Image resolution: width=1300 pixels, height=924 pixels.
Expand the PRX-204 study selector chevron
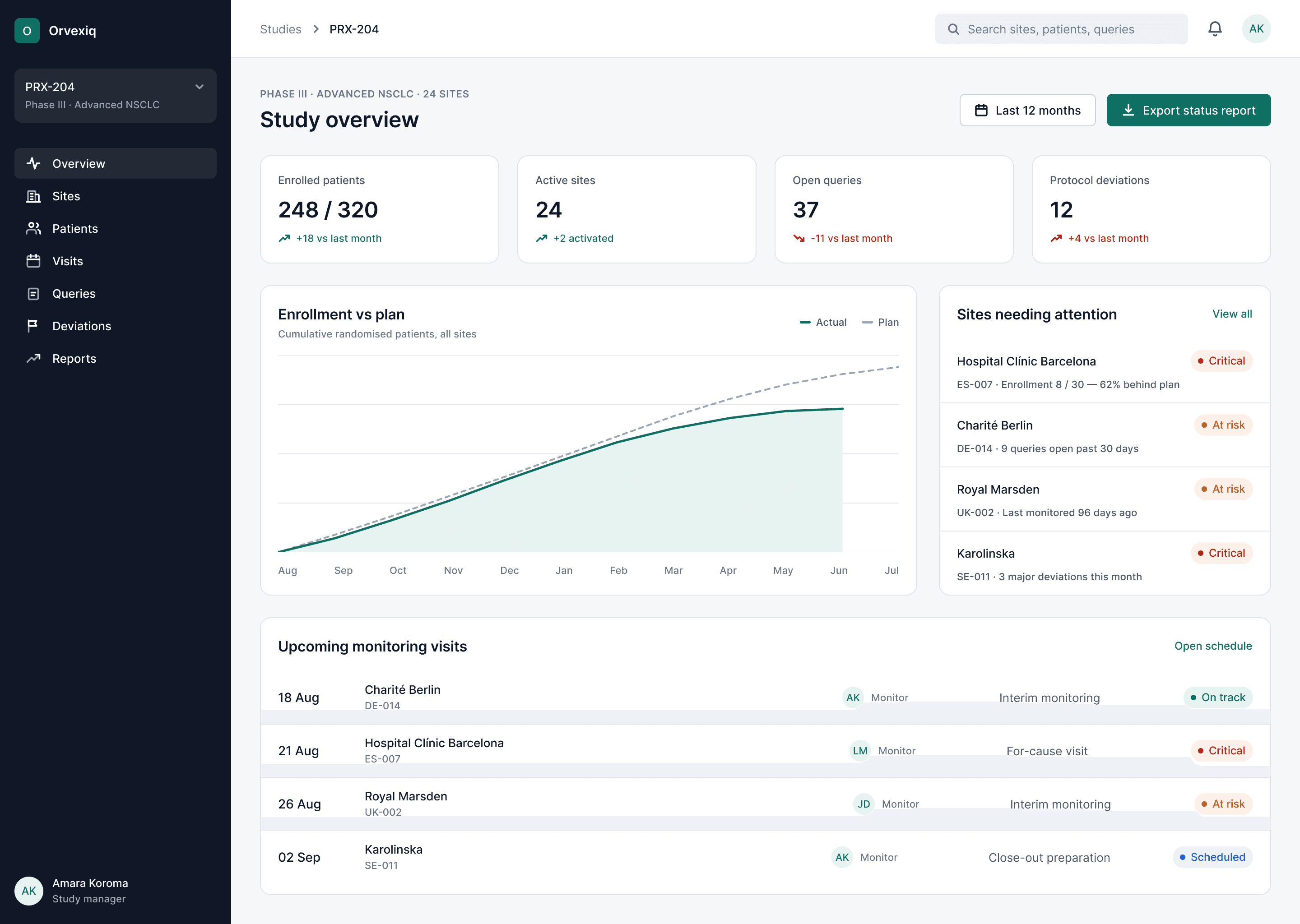click(x=200, y=87)
